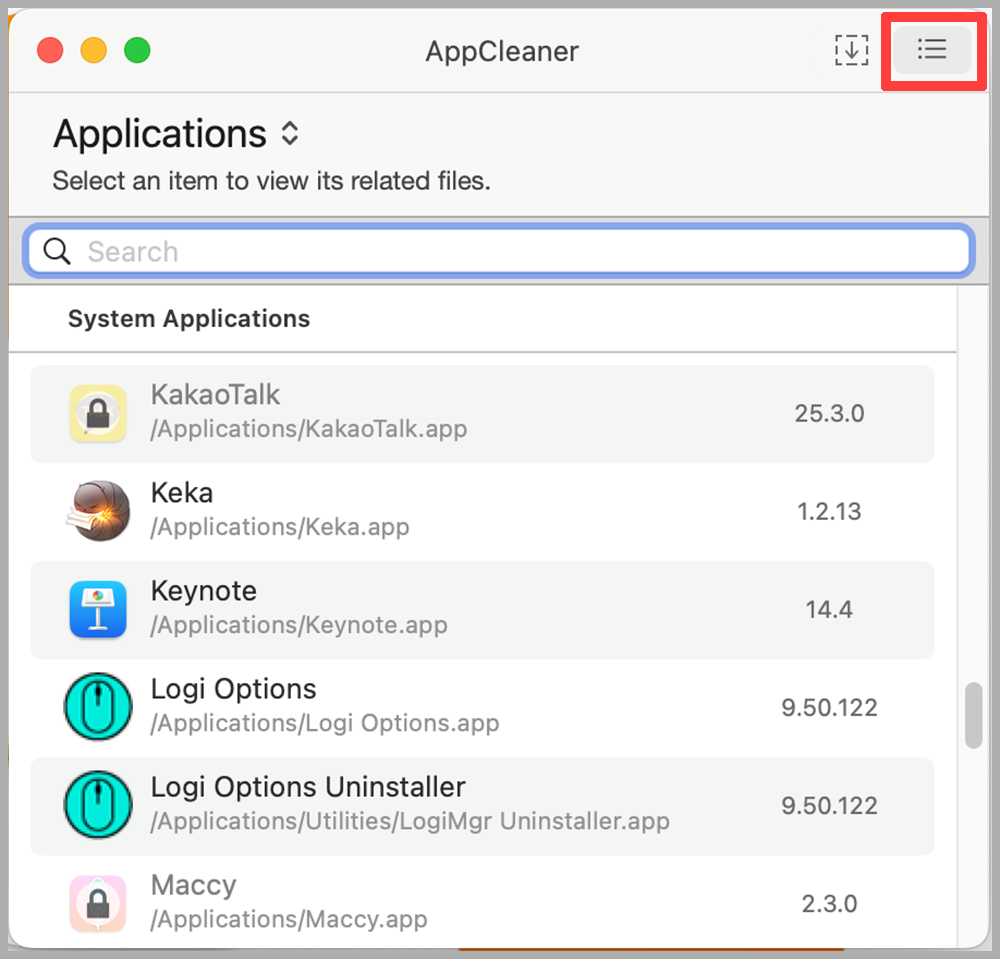Open the application list view button
This screenshot has width=1000, height=959.
(932, 50)
